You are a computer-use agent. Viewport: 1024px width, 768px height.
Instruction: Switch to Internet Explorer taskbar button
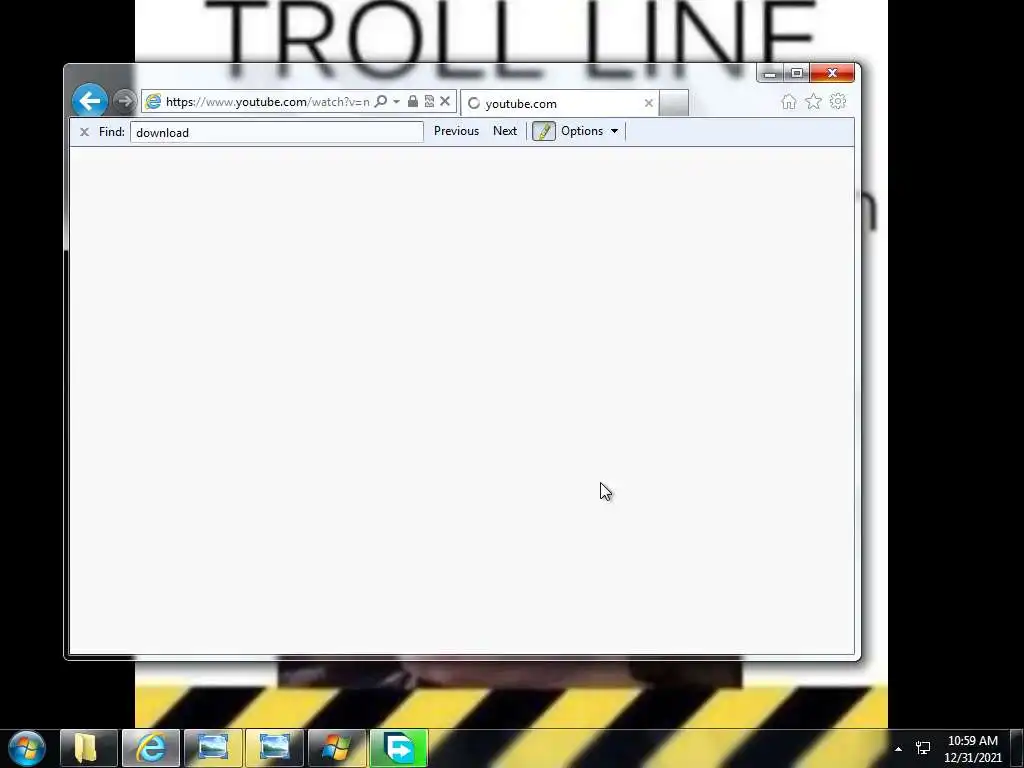(151, 748)
